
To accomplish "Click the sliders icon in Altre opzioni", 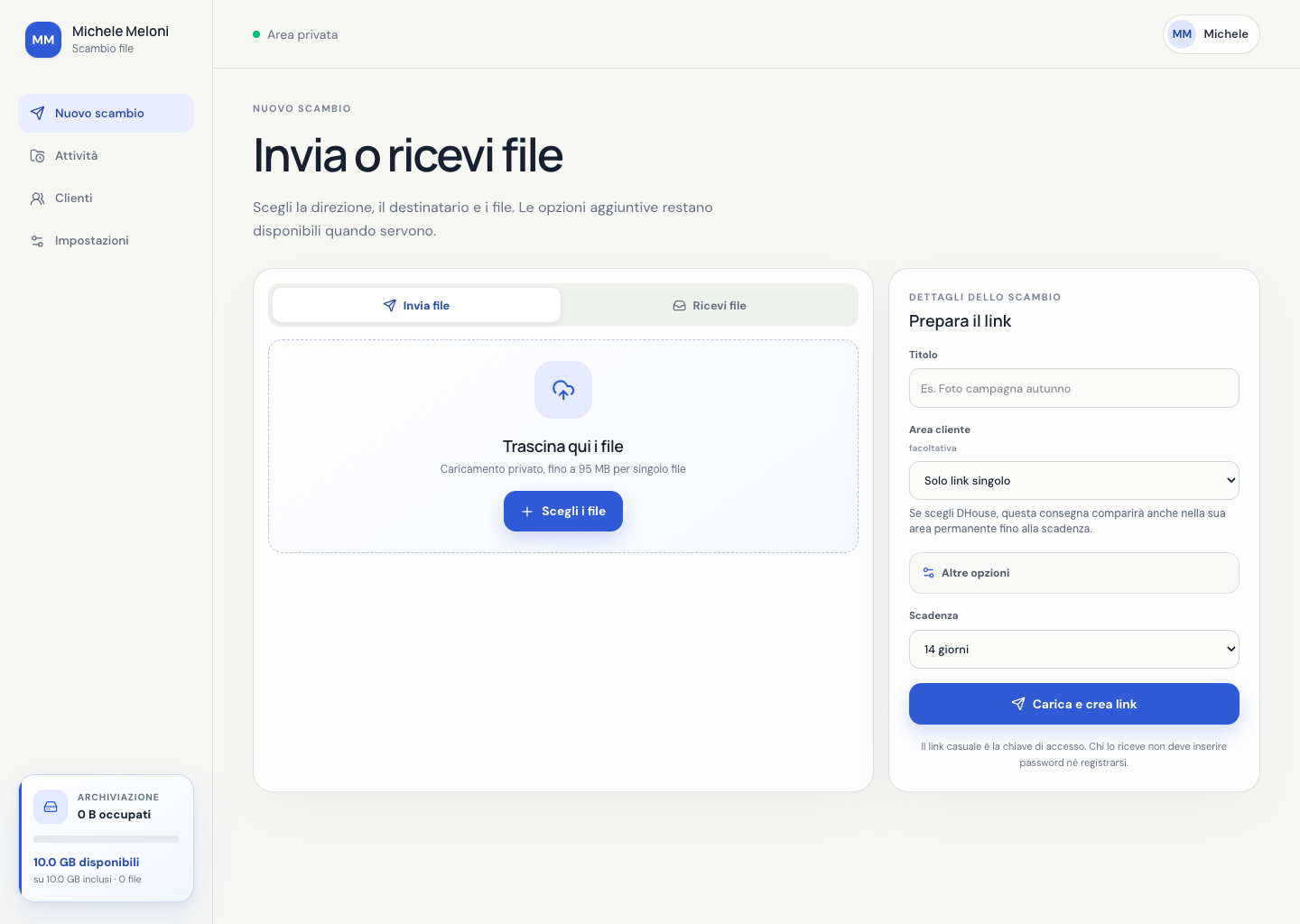I will tap(928, 573).
